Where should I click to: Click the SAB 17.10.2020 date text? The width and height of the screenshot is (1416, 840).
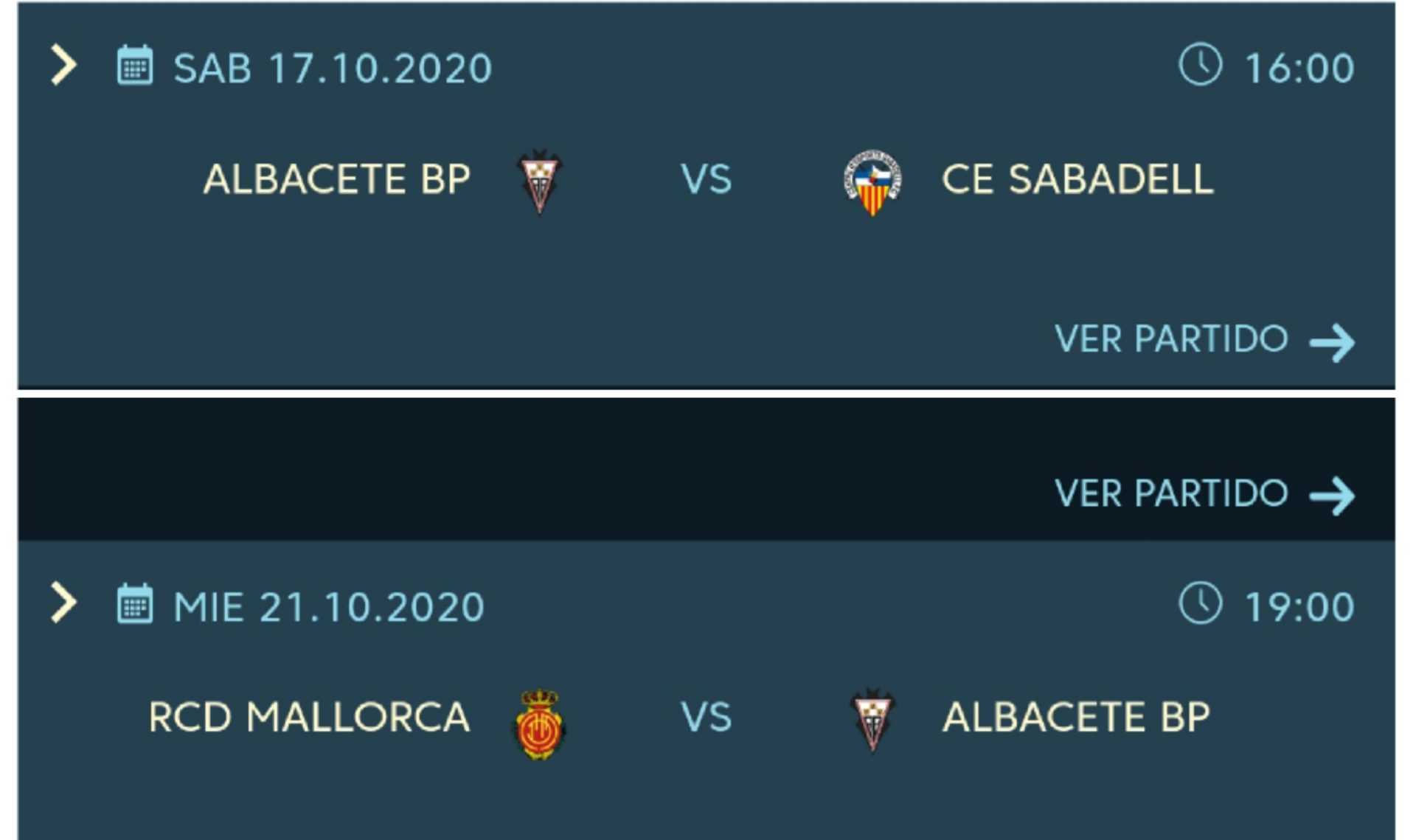coord(333,69)
